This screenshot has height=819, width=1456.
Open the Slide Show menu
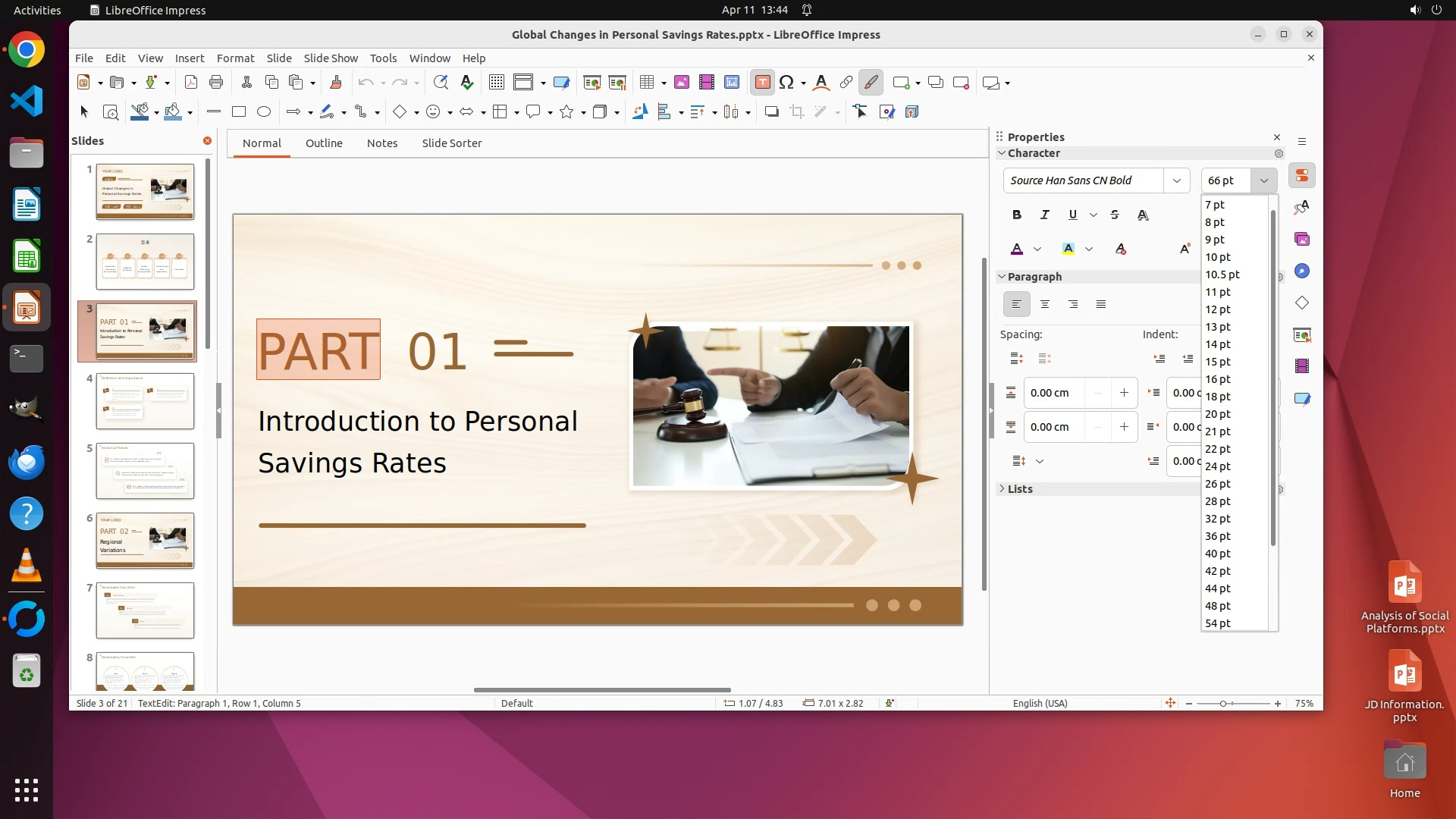click(331, 58)
